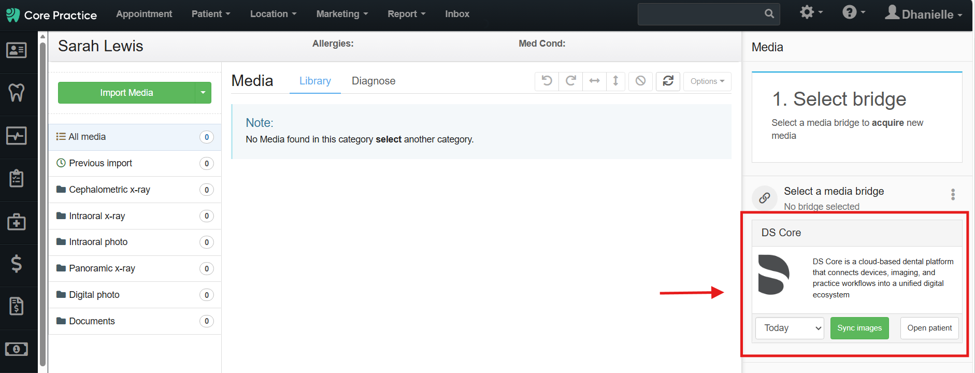Click the circle-slash cancel icon in the Media toolbar
975x373 pixels.
pos(640,81)
